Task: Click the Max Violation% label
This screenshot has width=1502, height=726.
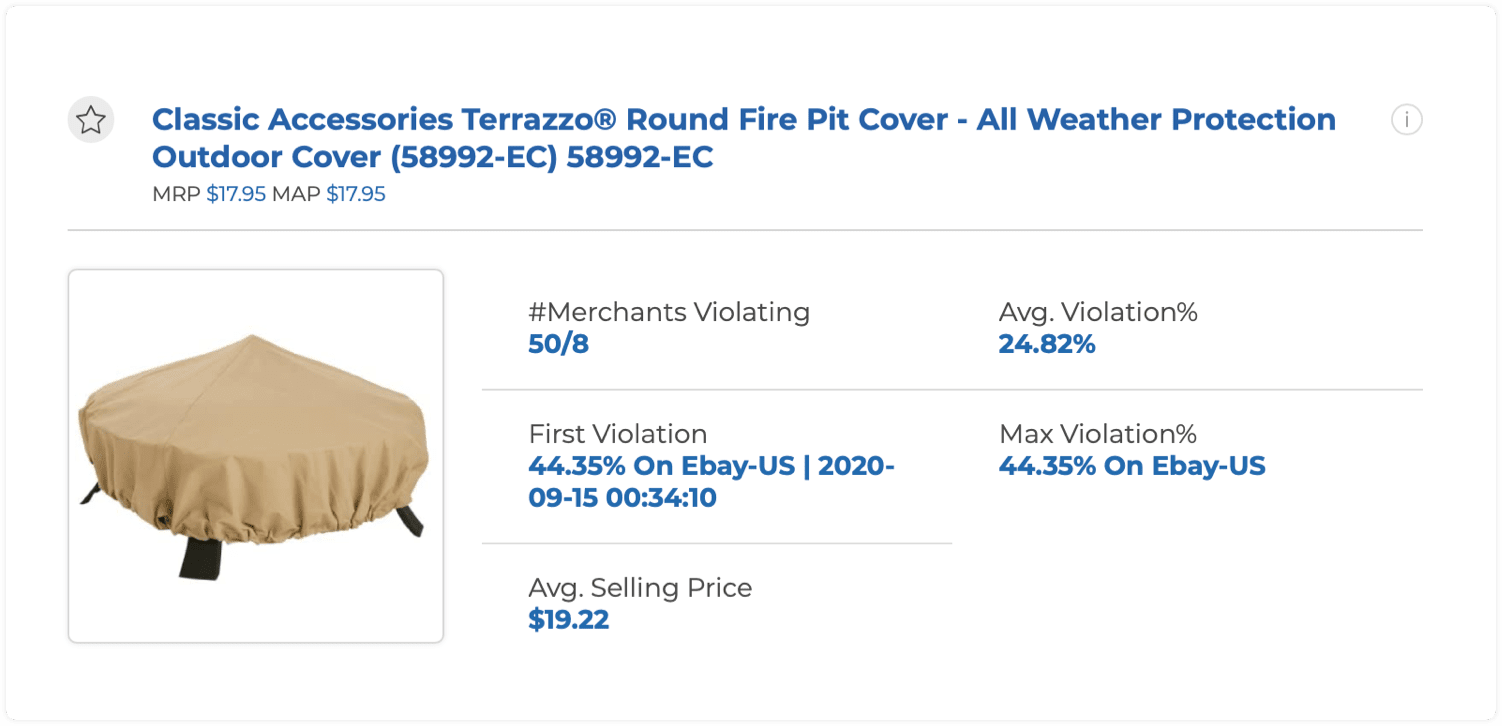Action: coord(1097,434)
